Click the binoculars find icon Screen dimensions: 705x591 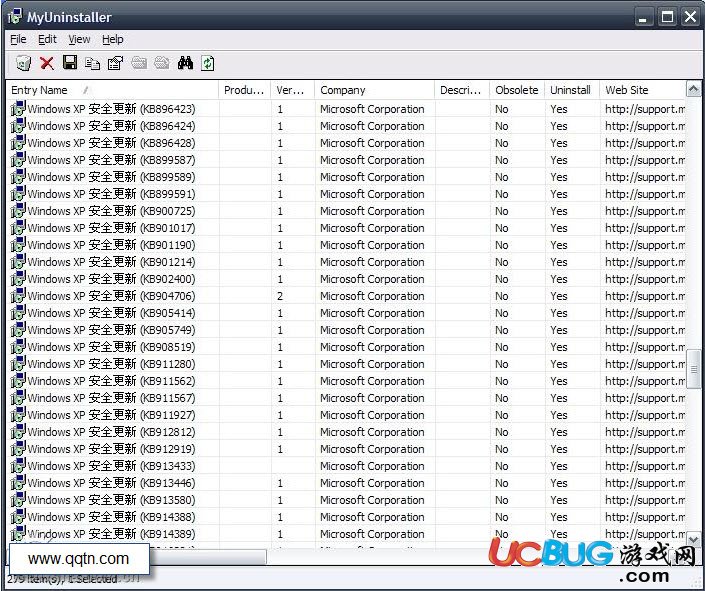[x=185, y=63]
